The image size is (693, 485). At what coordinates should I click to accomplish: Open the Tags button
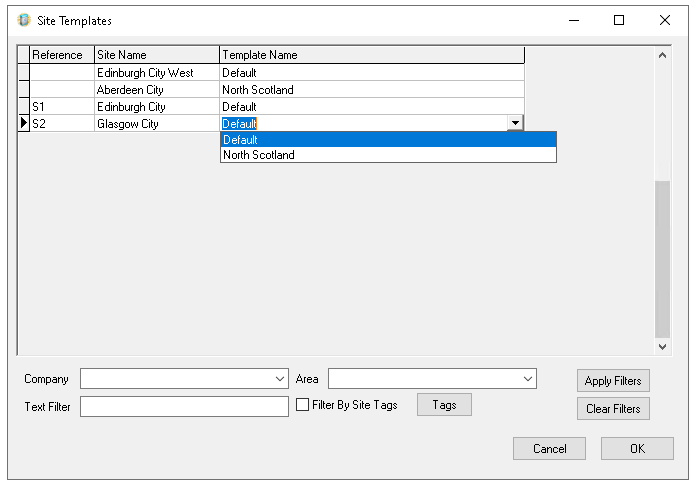(x=444, y=404)
